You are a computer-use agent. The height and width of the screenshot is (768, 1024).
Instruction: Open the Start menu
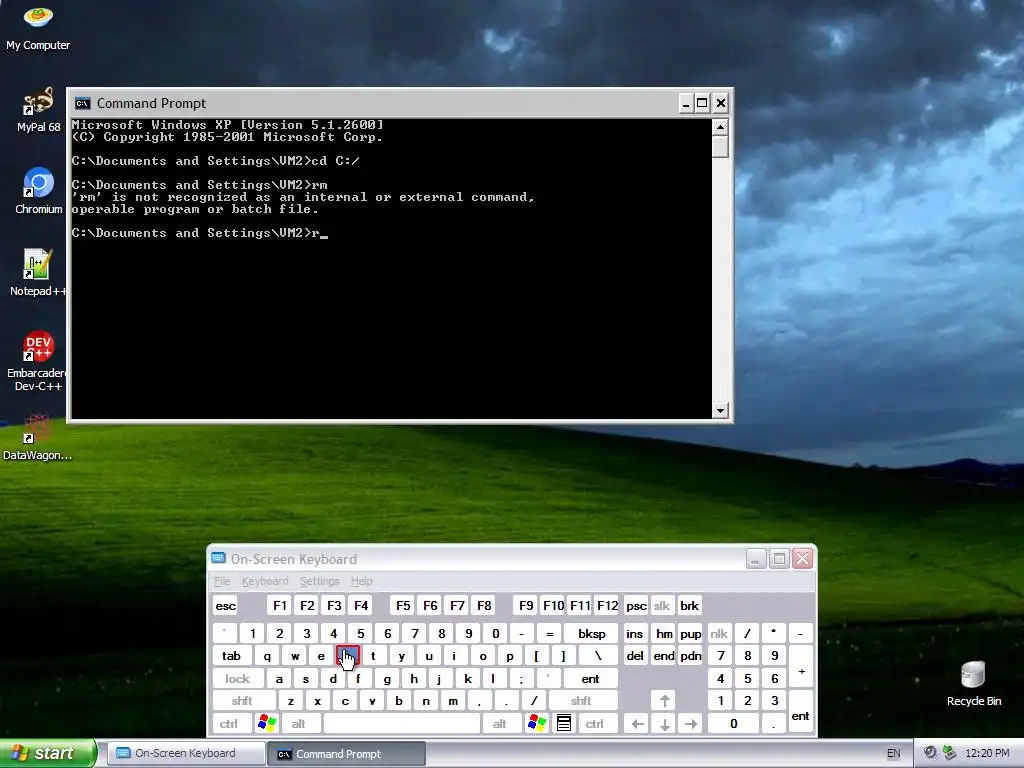(x=48, y=753)
